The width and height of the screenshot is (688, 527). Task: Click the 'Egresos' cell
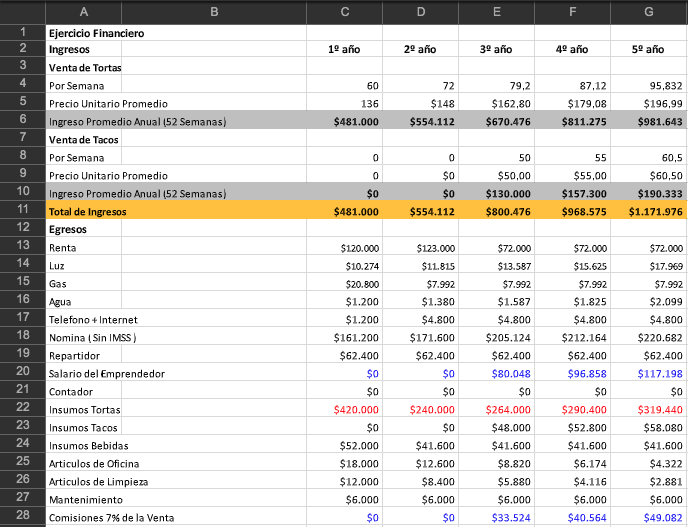tap(83, 229)
